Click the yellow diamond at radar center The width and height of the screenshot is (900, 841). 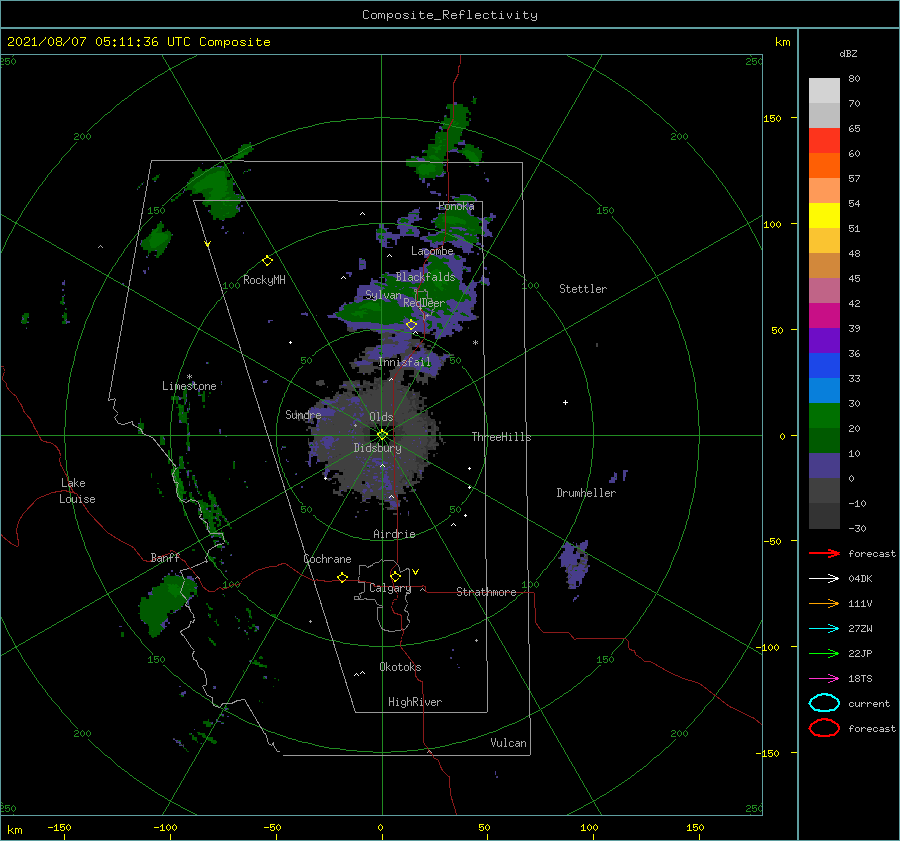click(382, 435)
